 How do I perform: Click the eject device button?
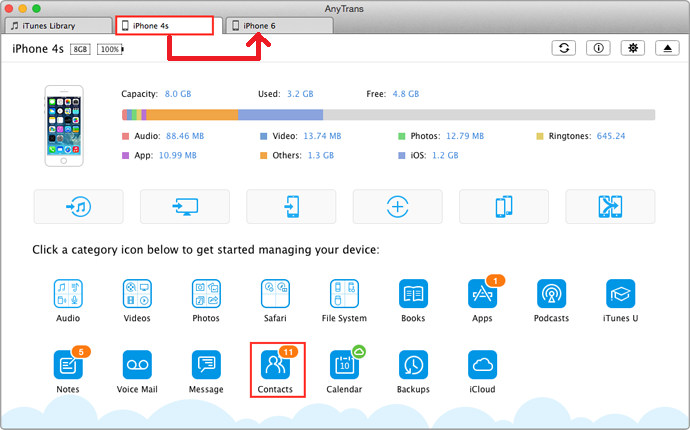click(x=668, y=48)
